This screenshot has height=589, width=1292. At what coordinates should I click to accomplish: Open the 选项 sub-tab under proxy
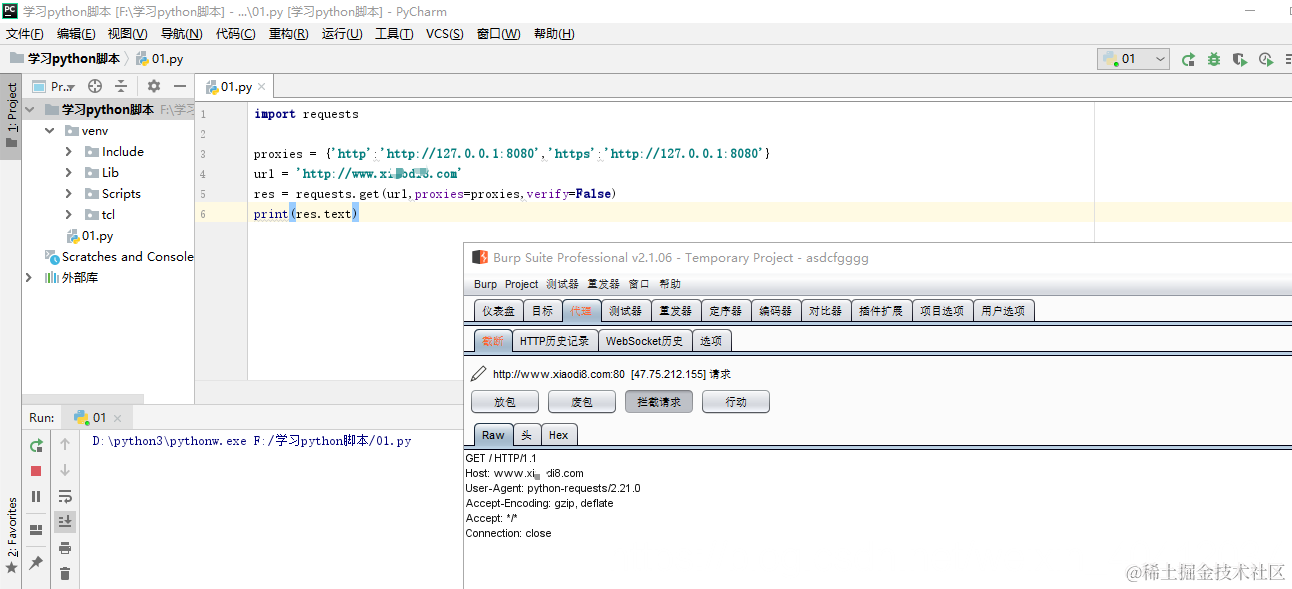(x=711, y=341)
